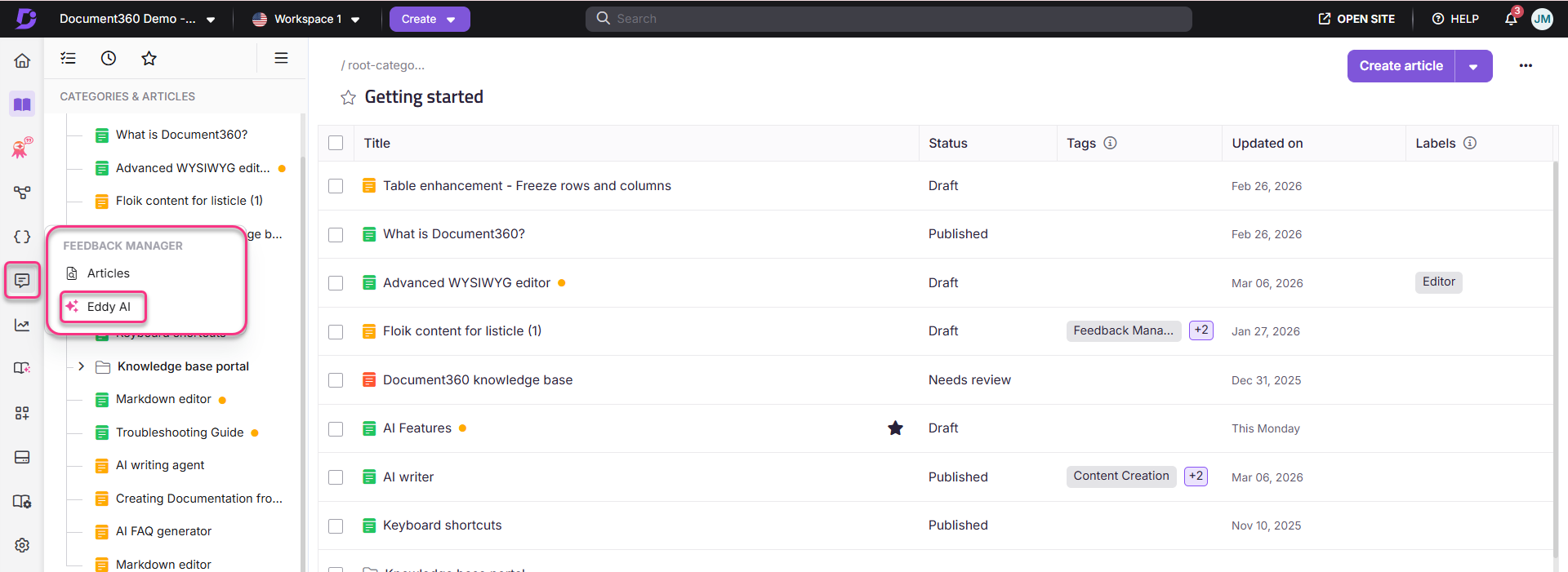Show Labels column info icon
The image size is (1568, 572).
coord(1470,143)
